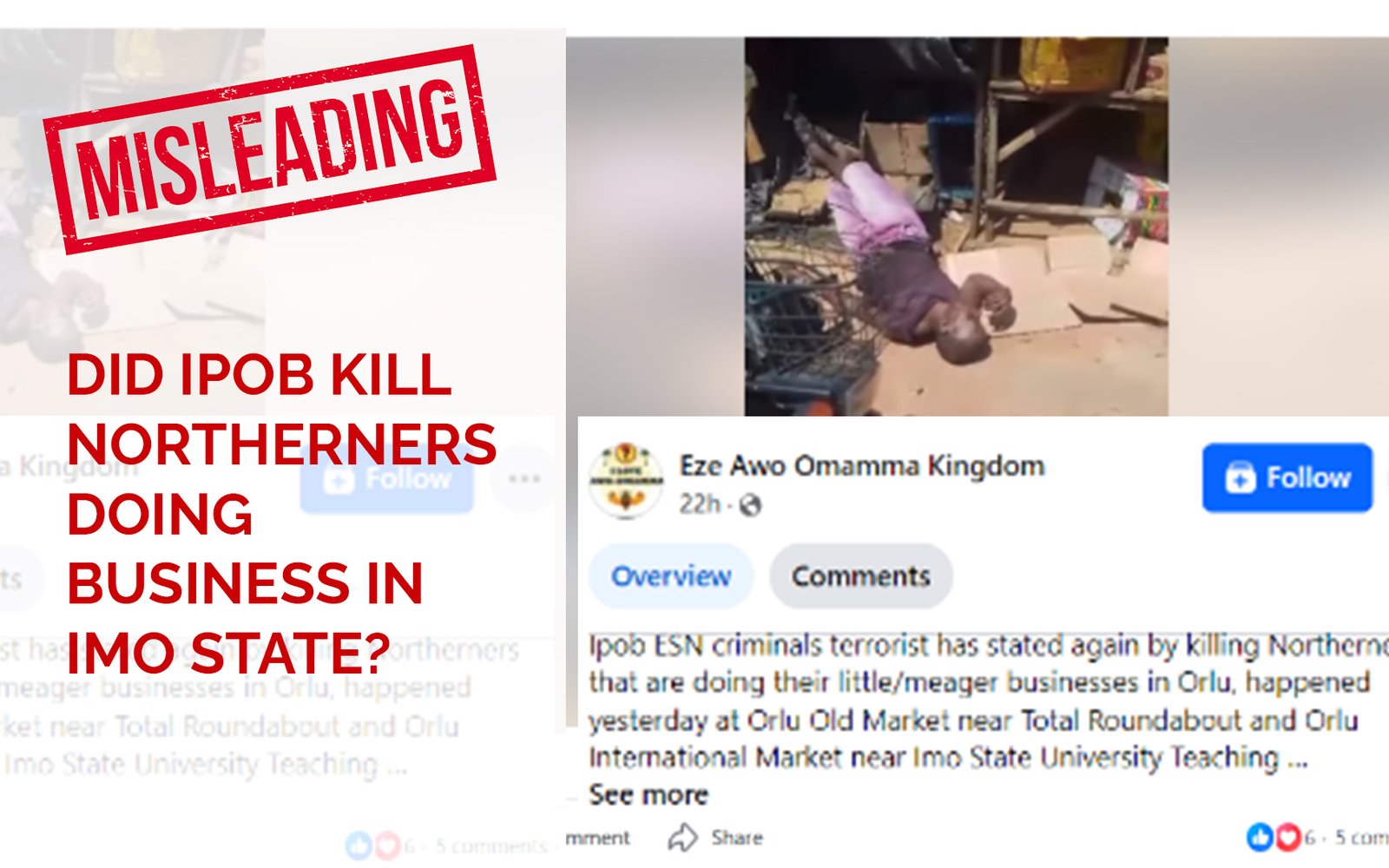Click the 22h post timestamp
Viewport: 1389px width, 868px height.
700,503
